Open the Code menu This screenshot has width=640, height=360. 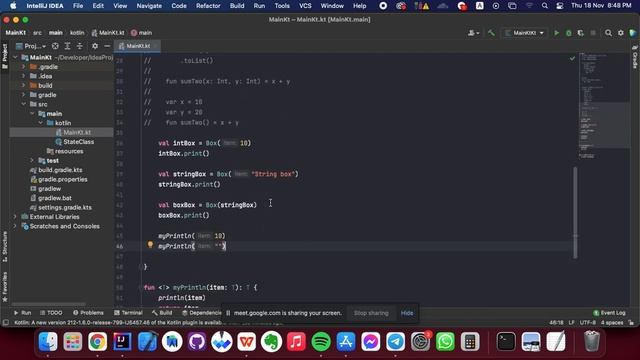click(179, 6)
